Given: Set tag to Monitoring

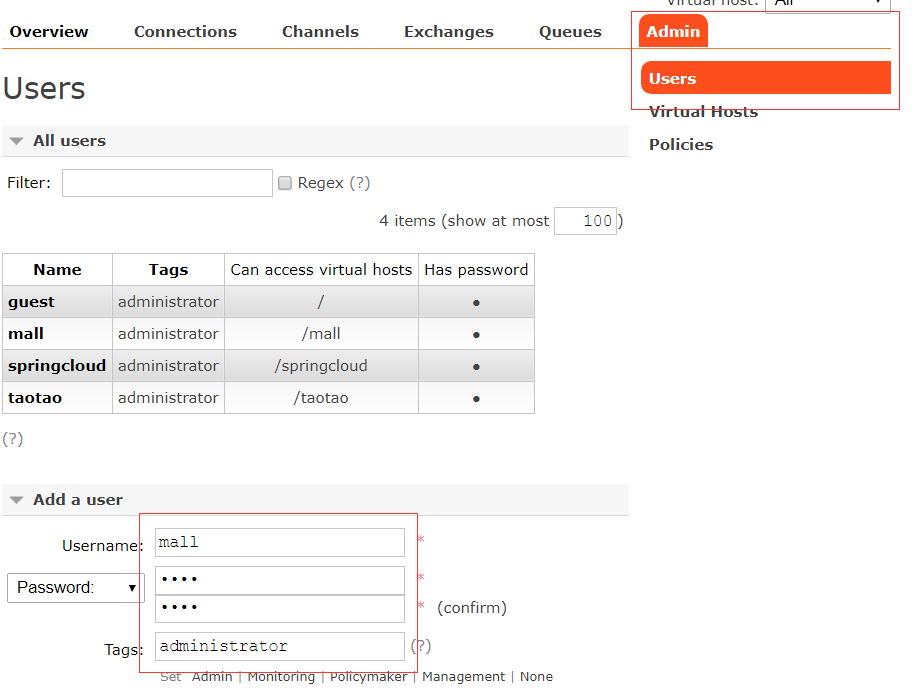Looking at the screenshot, I should (281, 677).
